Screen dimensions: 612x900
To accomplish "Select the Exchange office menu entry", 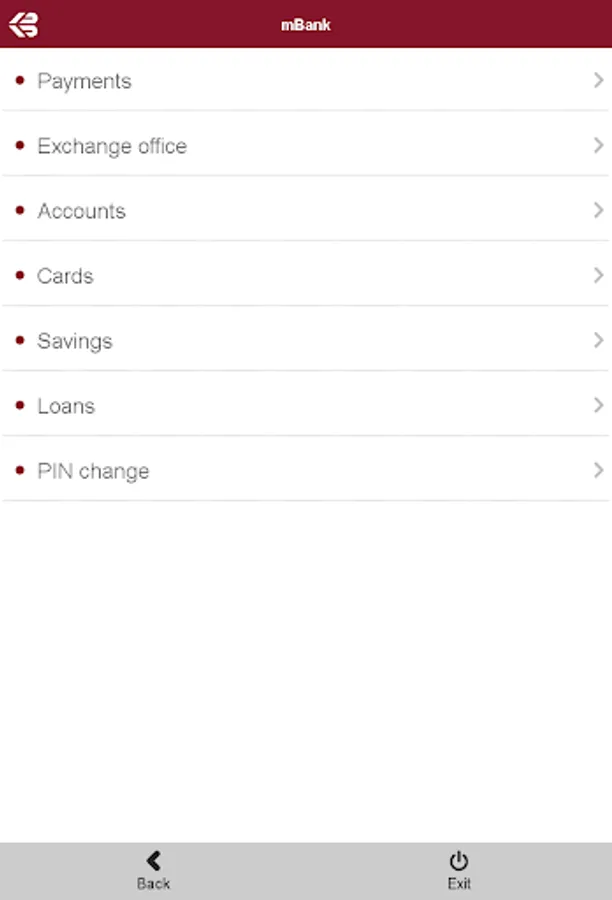I will pyautogui.click(x=306, y=145).
